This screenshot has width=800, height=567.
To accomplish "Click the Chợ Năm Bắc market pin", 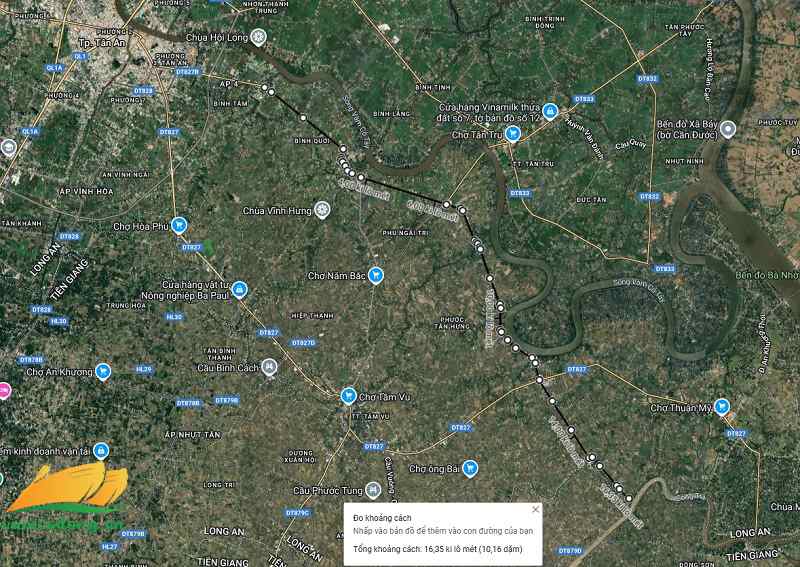I will pos(376,275).
